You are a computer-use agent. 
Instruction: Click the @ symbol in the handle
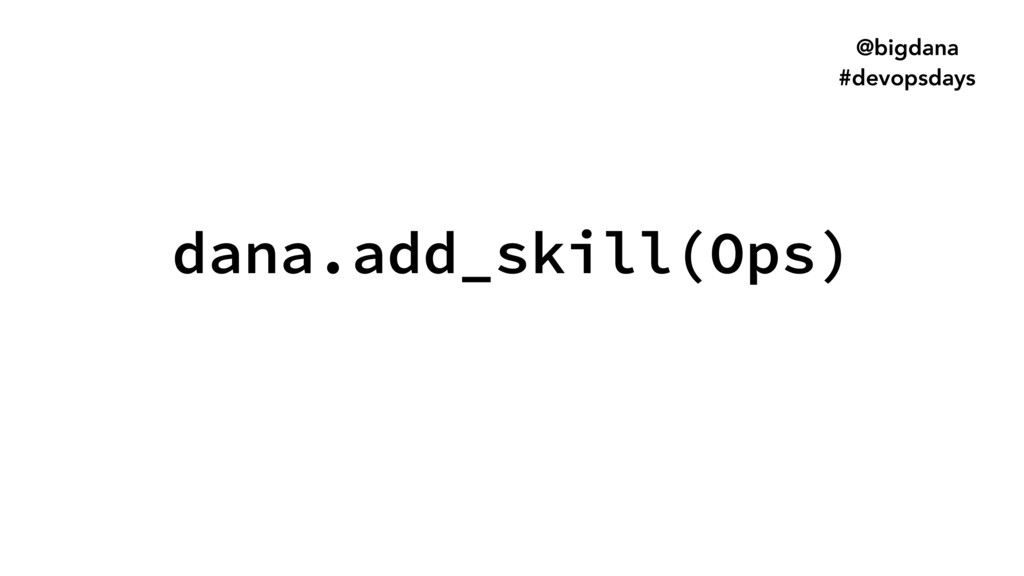(865, 48)
